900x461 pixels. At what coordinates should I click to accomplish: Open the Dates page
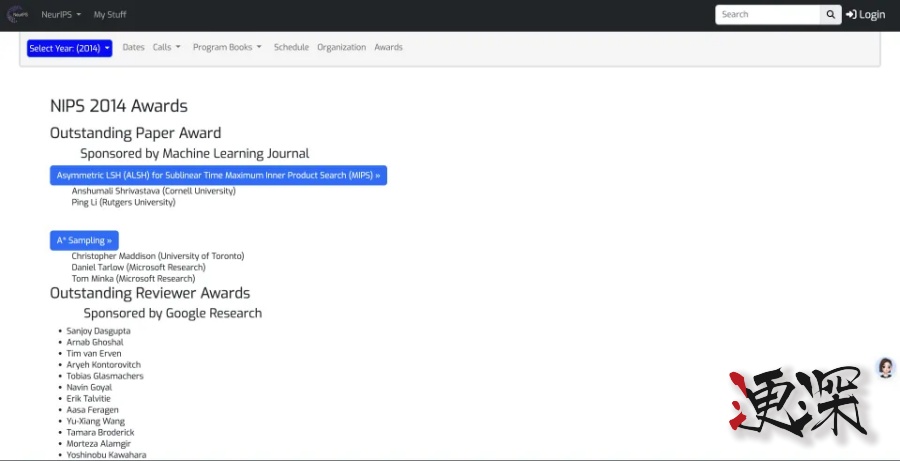point(133,47)
